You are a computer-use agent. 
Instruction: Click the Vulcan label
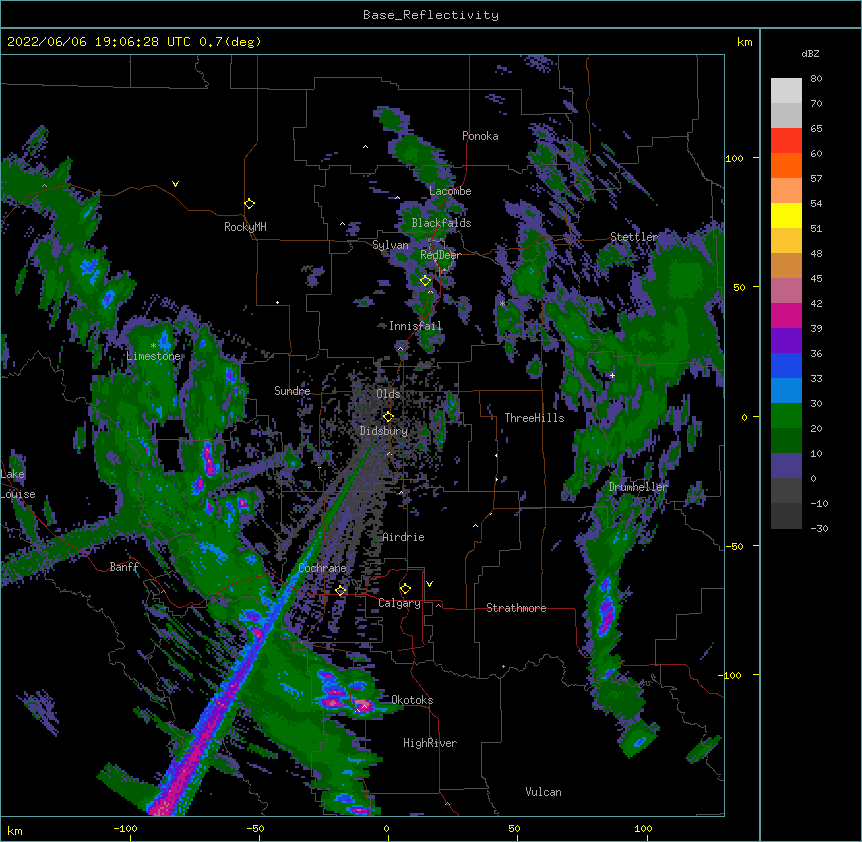tap(544, 792)
